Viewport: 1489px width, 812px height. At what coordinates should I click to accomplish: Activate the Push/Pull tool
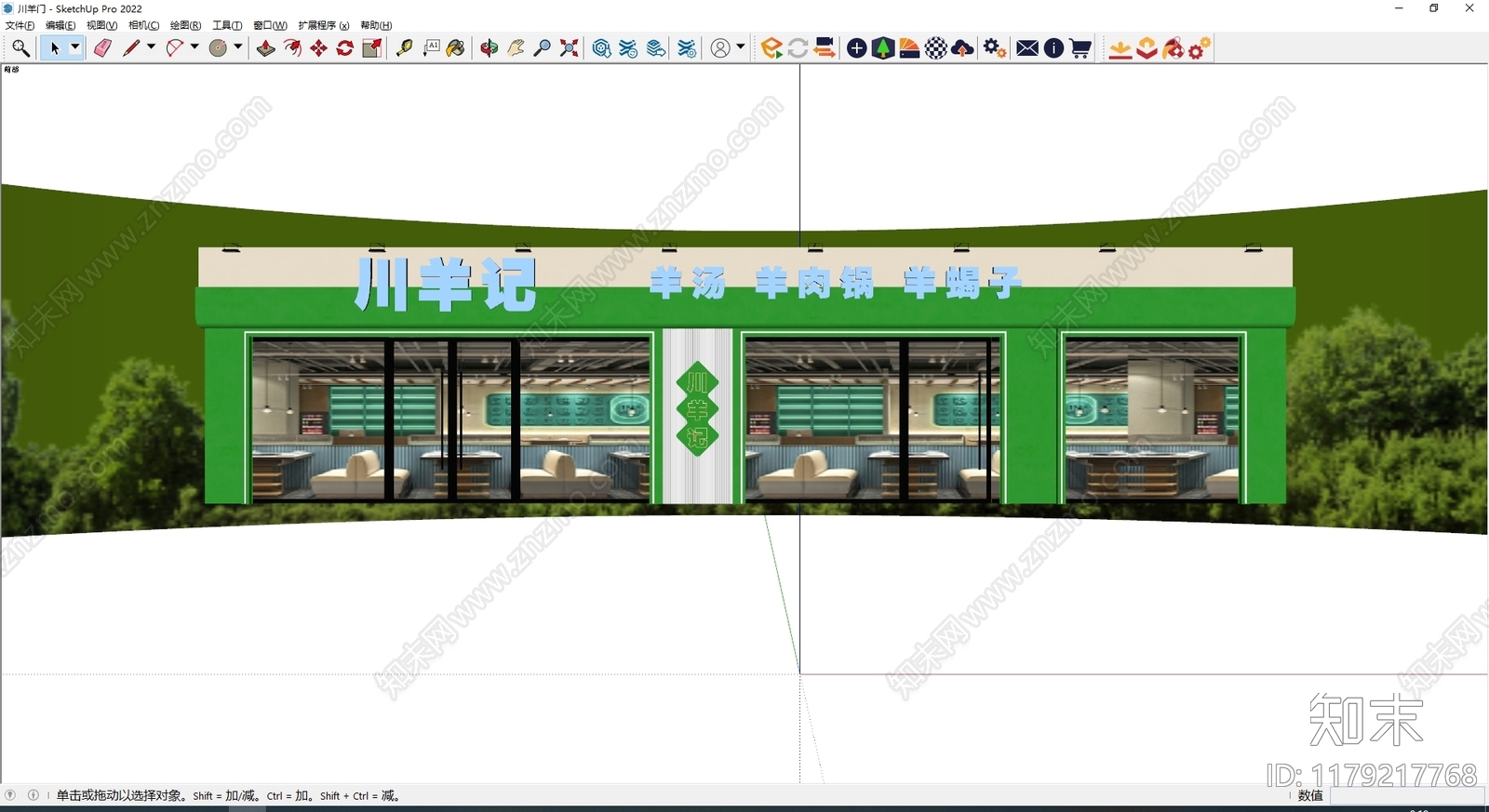(266, 48)
